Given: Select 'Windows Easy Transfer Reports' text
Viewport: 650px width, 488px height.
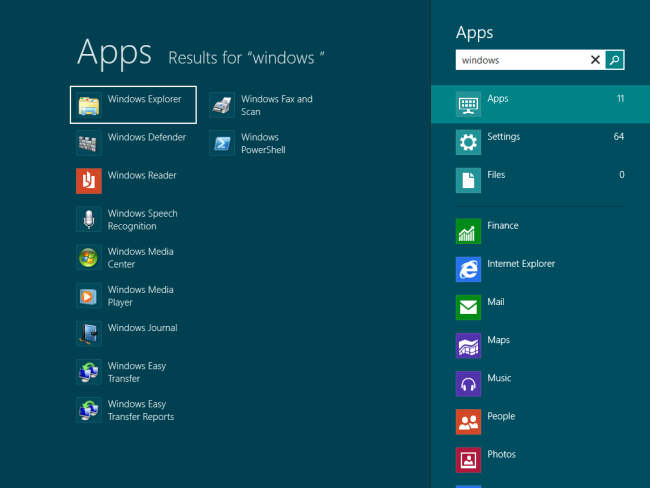Looking at the screenshot, I should coord(141,410).
